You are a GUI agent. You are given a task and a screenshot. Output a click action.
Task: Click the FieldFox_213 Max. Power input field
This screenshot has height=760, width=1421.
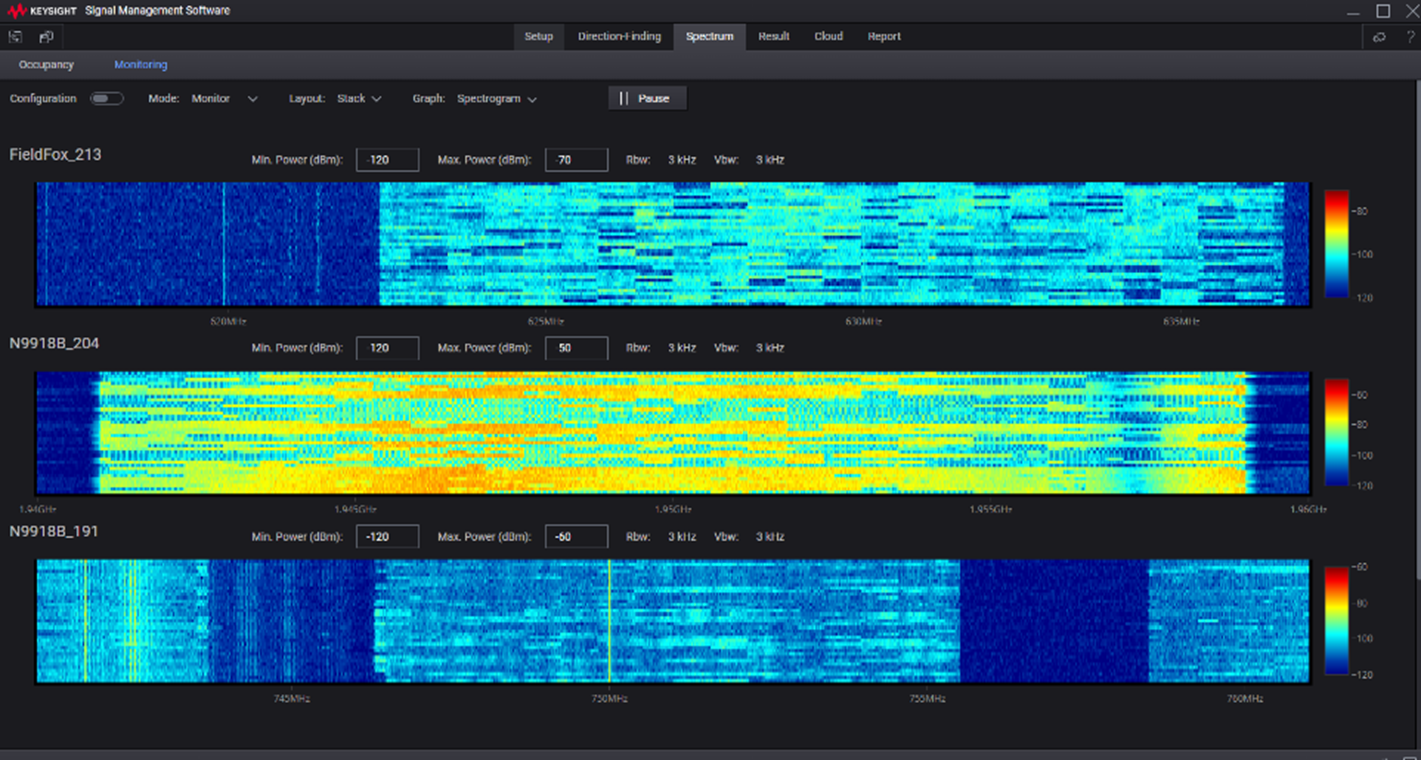point(576,160)
